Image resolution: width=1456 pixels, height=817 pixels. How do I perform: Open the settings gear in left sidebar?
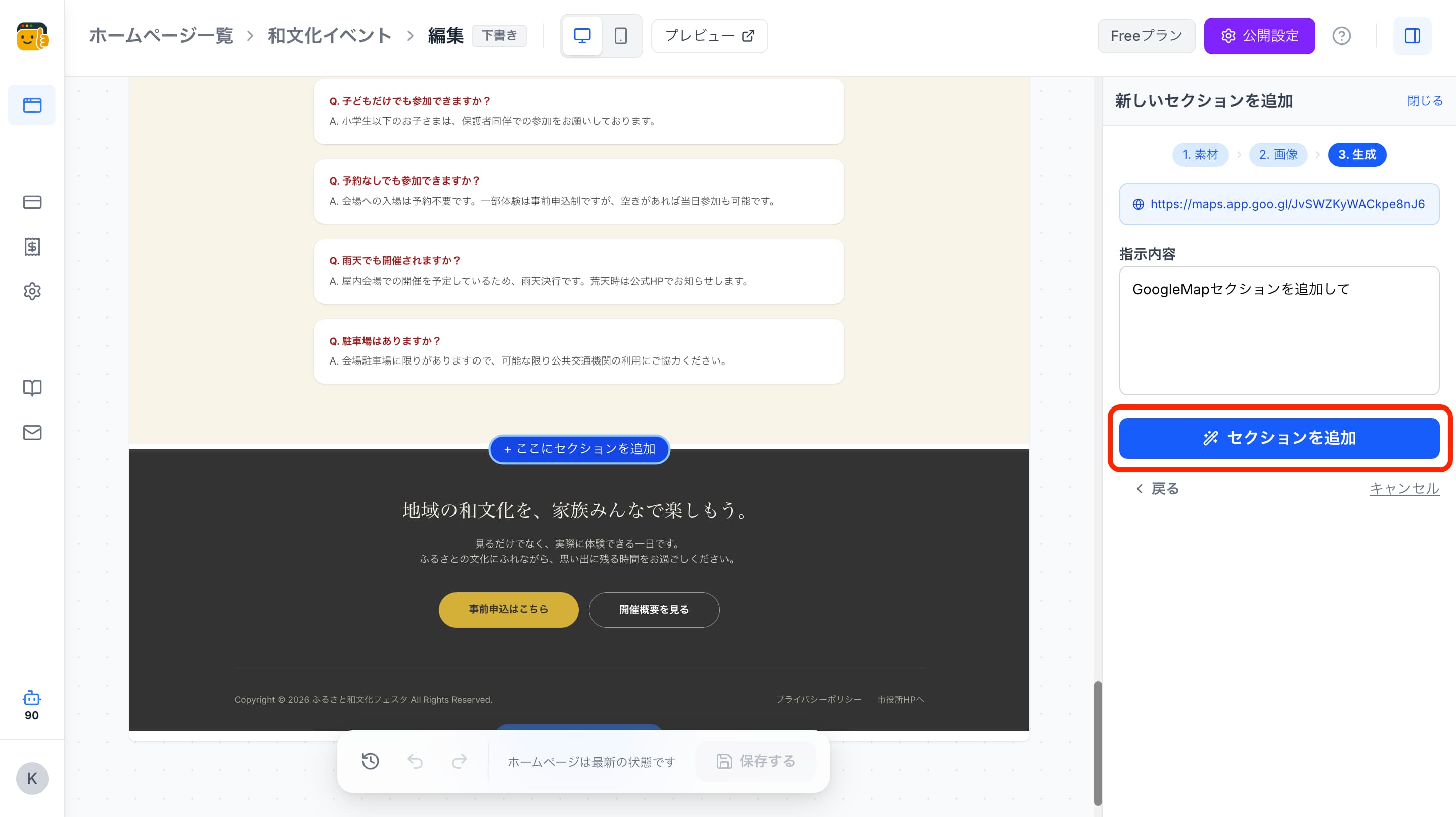(32, 291)
